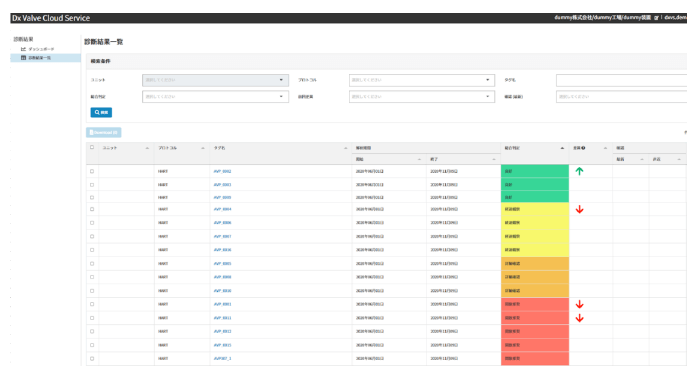697x379 pixels.
Task: Open the AVP_0002 tag link
Action: 222,171
